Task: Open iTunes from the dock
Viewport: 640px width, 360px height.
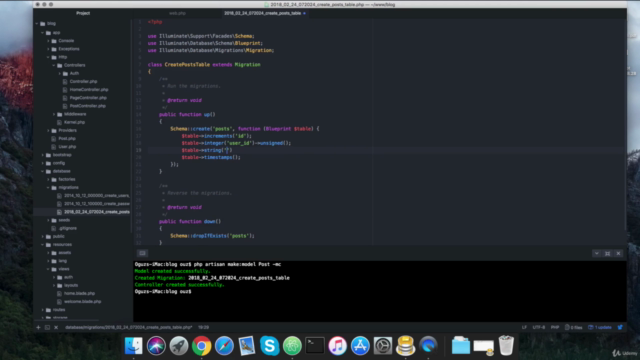Action: (x=338, y=346)
